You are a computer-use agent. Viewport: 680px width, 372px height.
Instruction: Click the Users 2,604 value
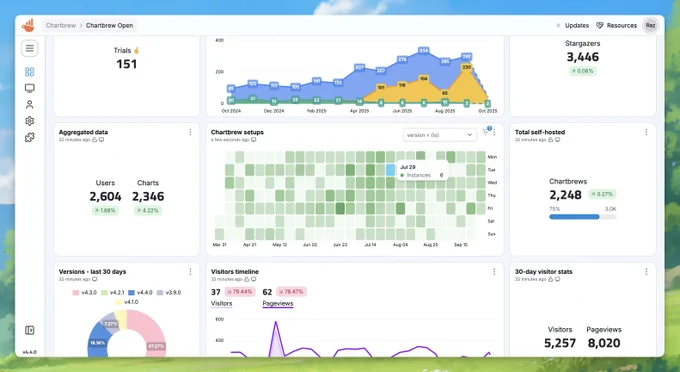tap(105, 196)
